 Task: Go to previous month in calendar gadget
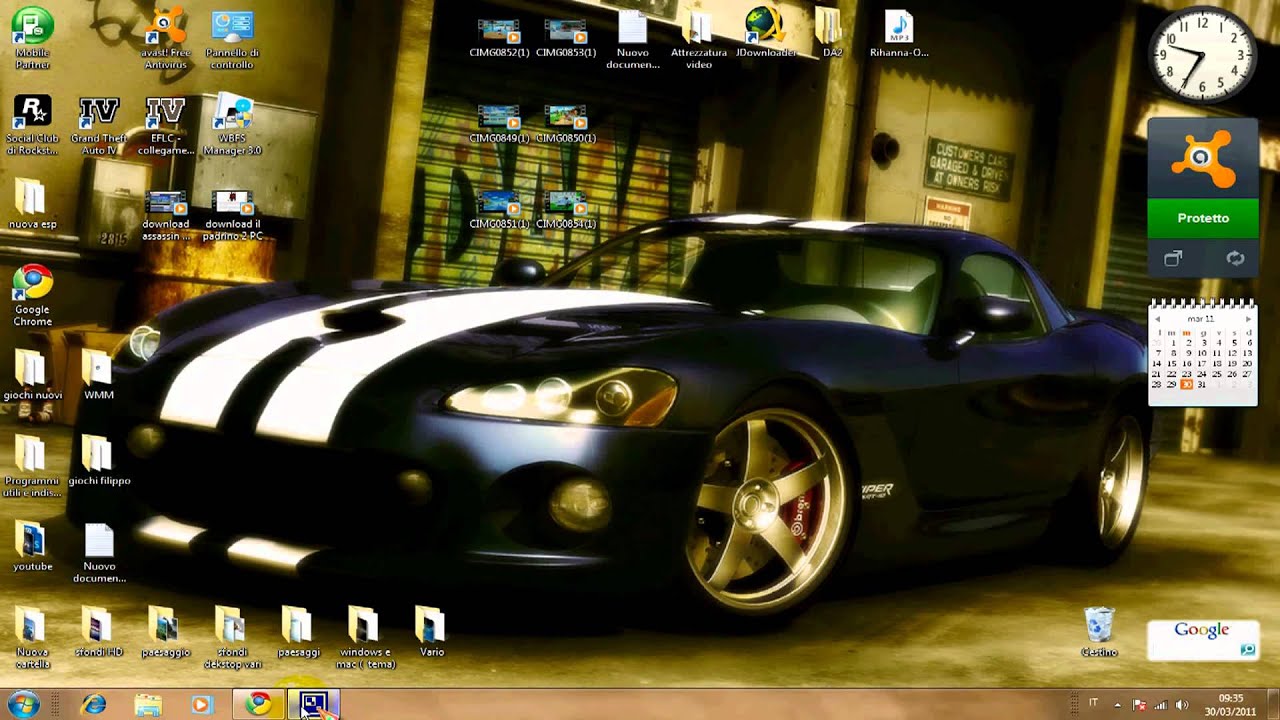click(1158, 319)
